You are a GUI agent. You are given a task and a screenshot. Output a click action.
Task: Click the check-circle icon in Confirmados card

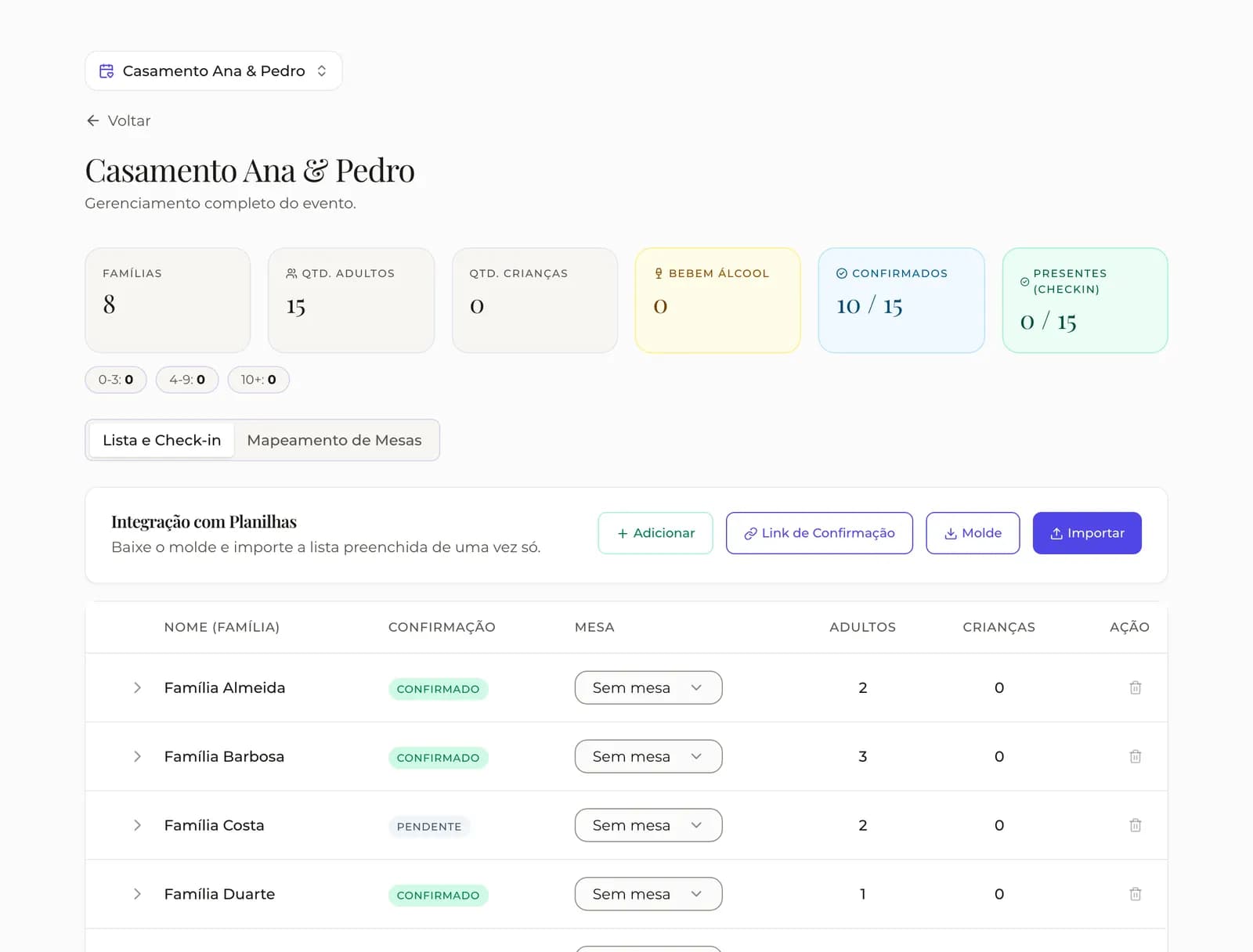pyautogui.click(x=842, y=273)
